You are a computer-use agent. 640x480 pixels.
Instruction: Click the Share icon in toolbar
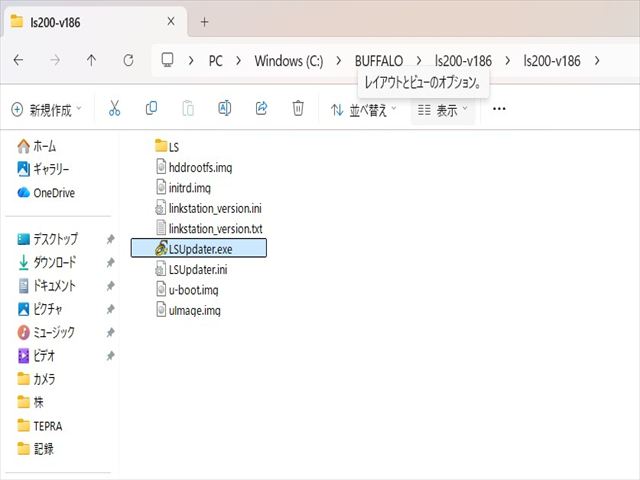261,109
